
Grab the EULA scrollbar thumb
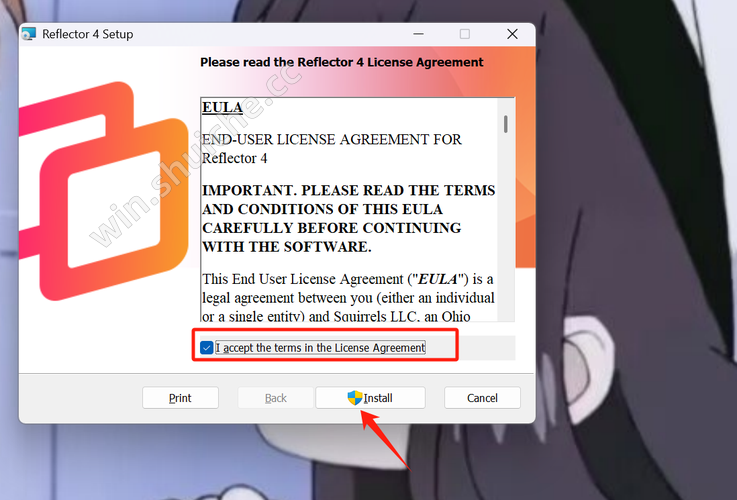[506, 124]
